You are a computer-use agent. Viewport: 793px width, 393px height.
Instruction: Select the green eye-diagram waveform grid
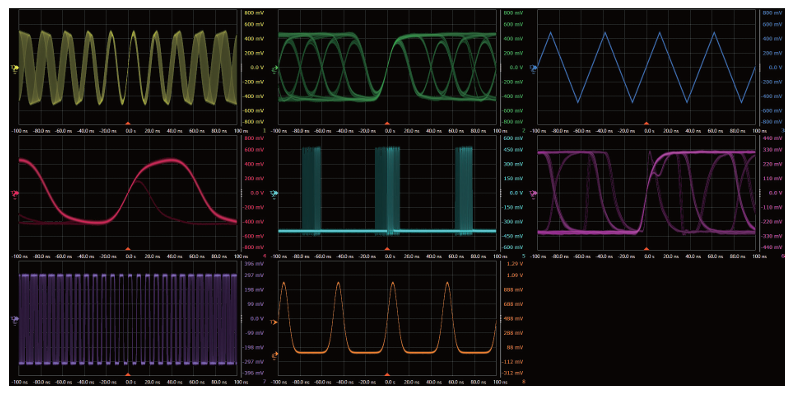pos(387,67)
